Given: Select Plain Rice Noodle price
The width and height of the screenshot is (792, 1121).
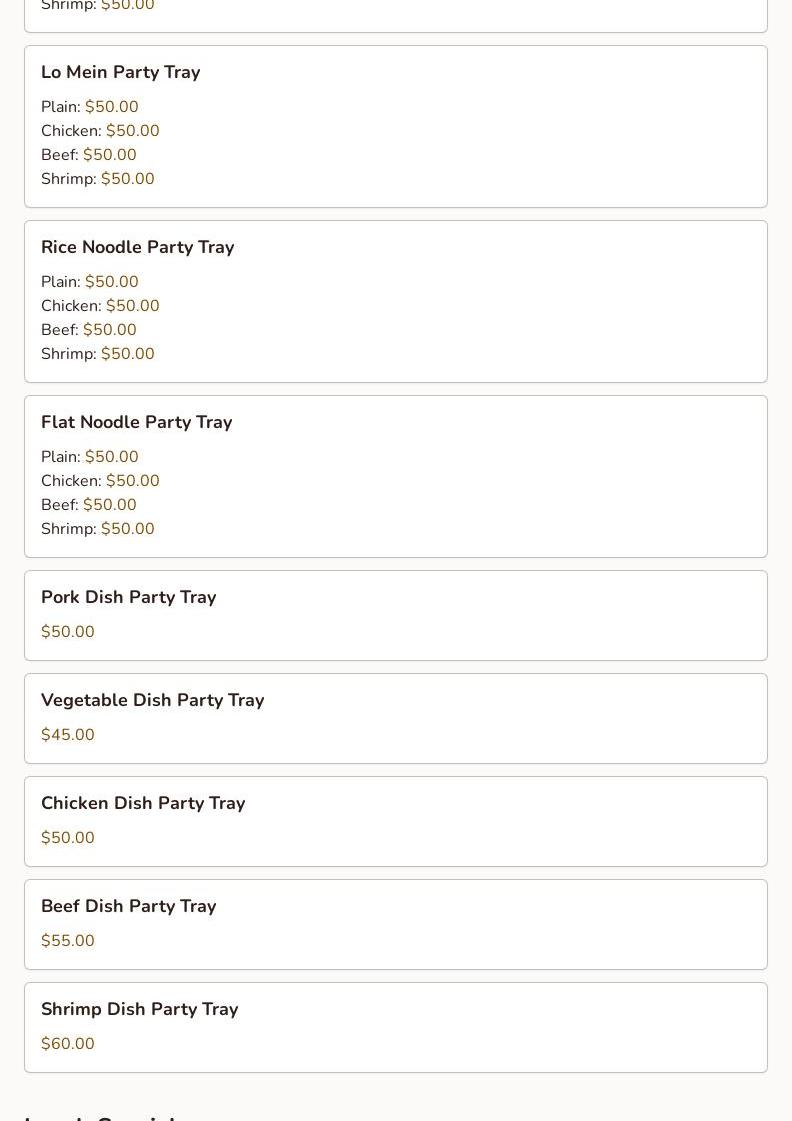Looking at the screenshot, I should [x=112, y=282].
